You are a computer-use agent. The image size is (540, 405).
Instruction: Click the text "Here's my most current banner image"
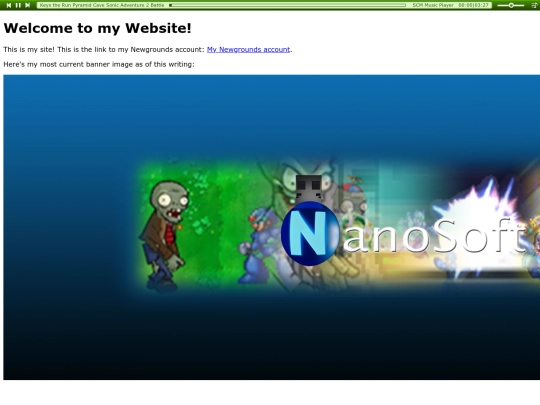pyautogui.click(x=69, y=64)
